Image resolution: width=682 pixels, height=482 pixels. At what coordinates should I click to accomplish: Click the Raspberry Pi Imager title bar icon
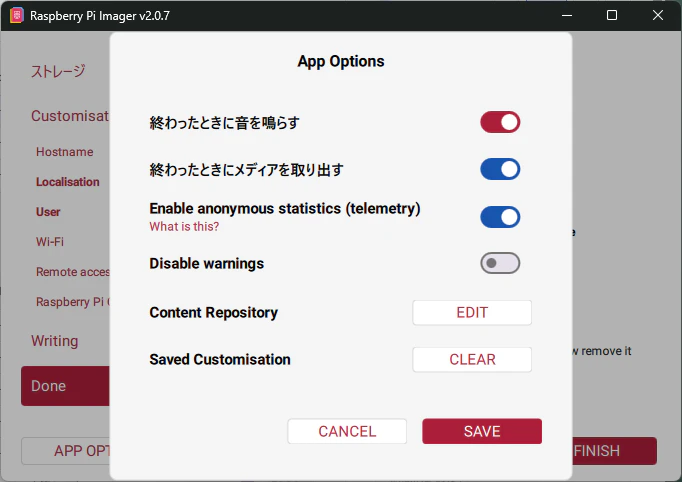17,16
